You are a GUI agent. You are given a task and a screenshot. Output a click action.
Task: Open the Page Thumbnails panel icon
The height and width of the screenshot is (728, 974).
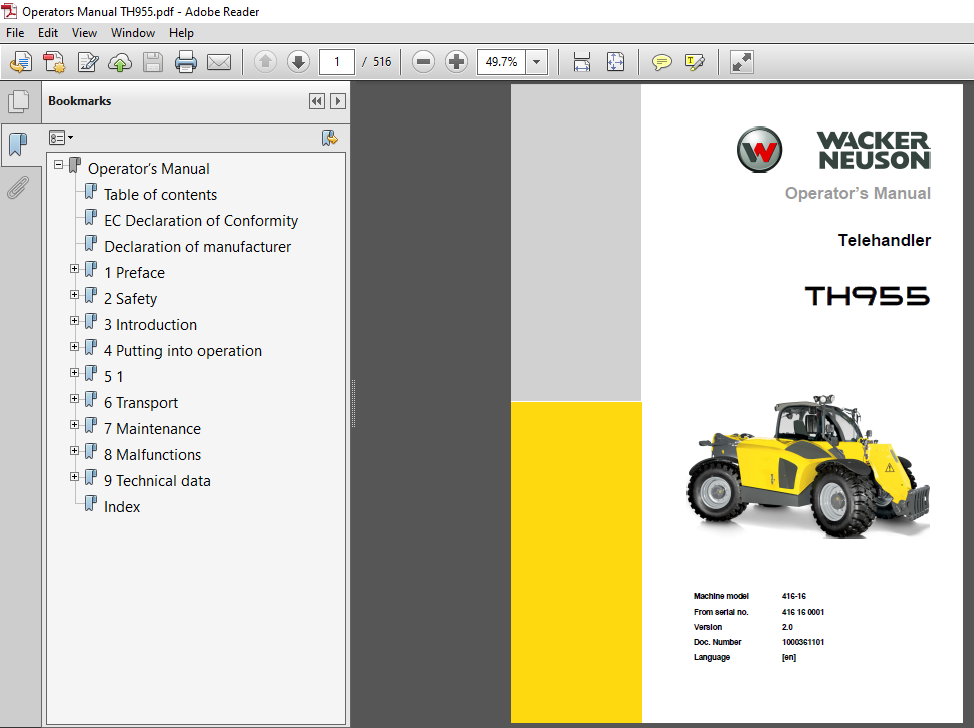coord(19,101)
